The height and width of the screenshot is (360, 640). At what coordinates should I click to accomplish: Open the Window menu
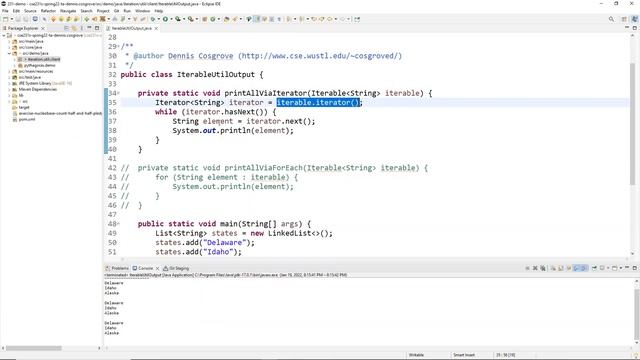142,11
